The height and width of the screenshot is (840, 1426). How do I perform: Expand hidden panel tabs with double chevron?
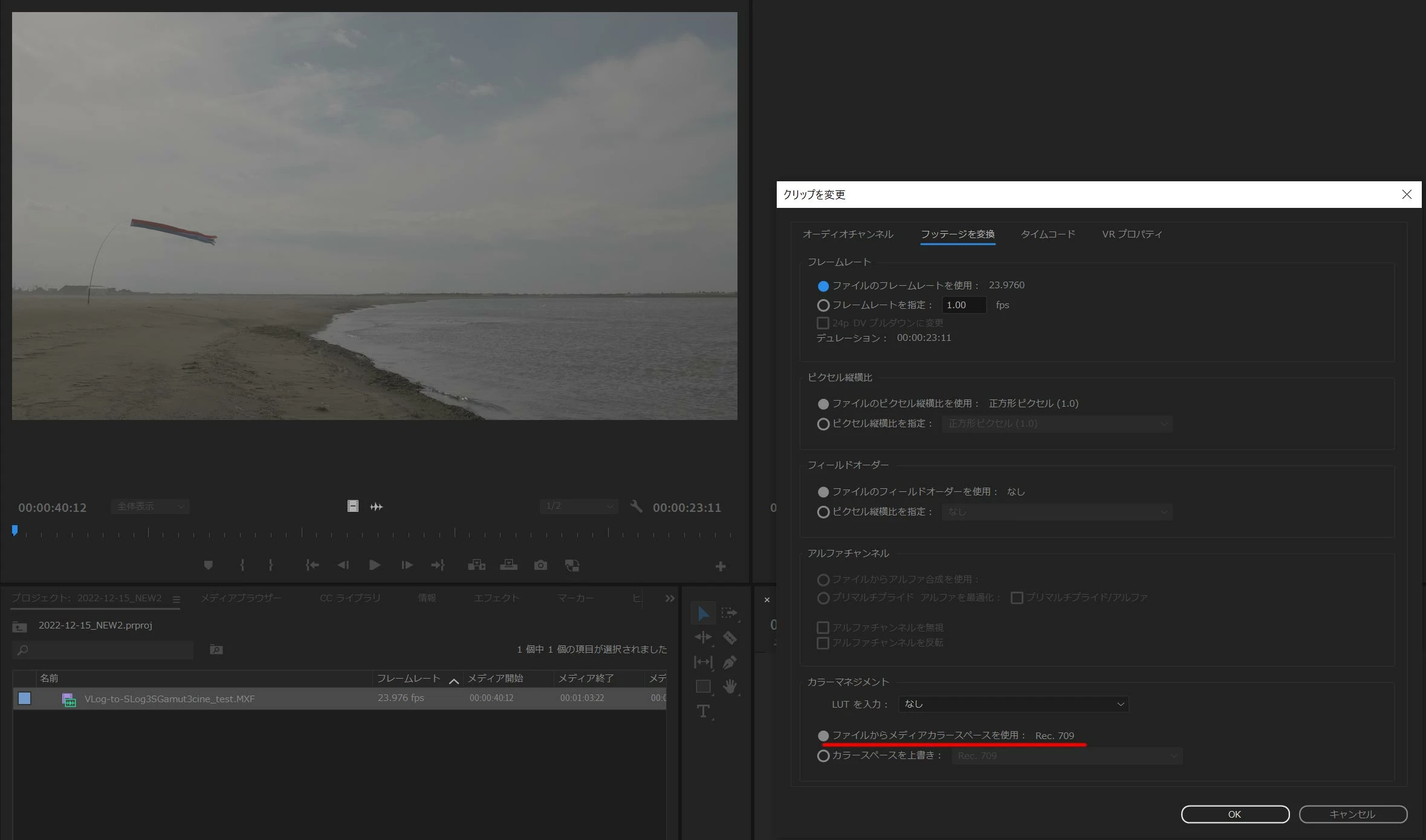tap(670, 598)
